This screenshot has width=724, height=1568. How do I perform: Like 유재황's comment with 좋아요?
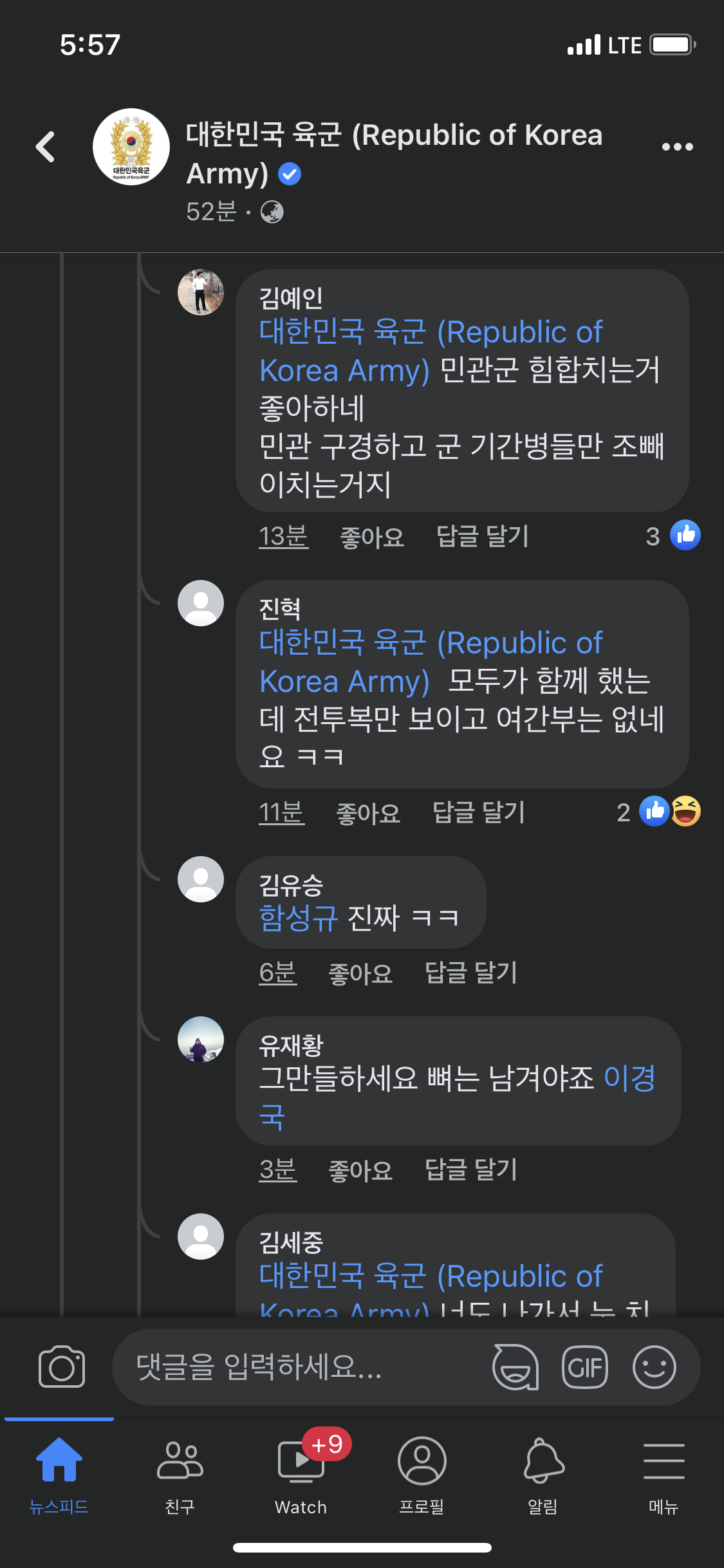coord(360,1170)
